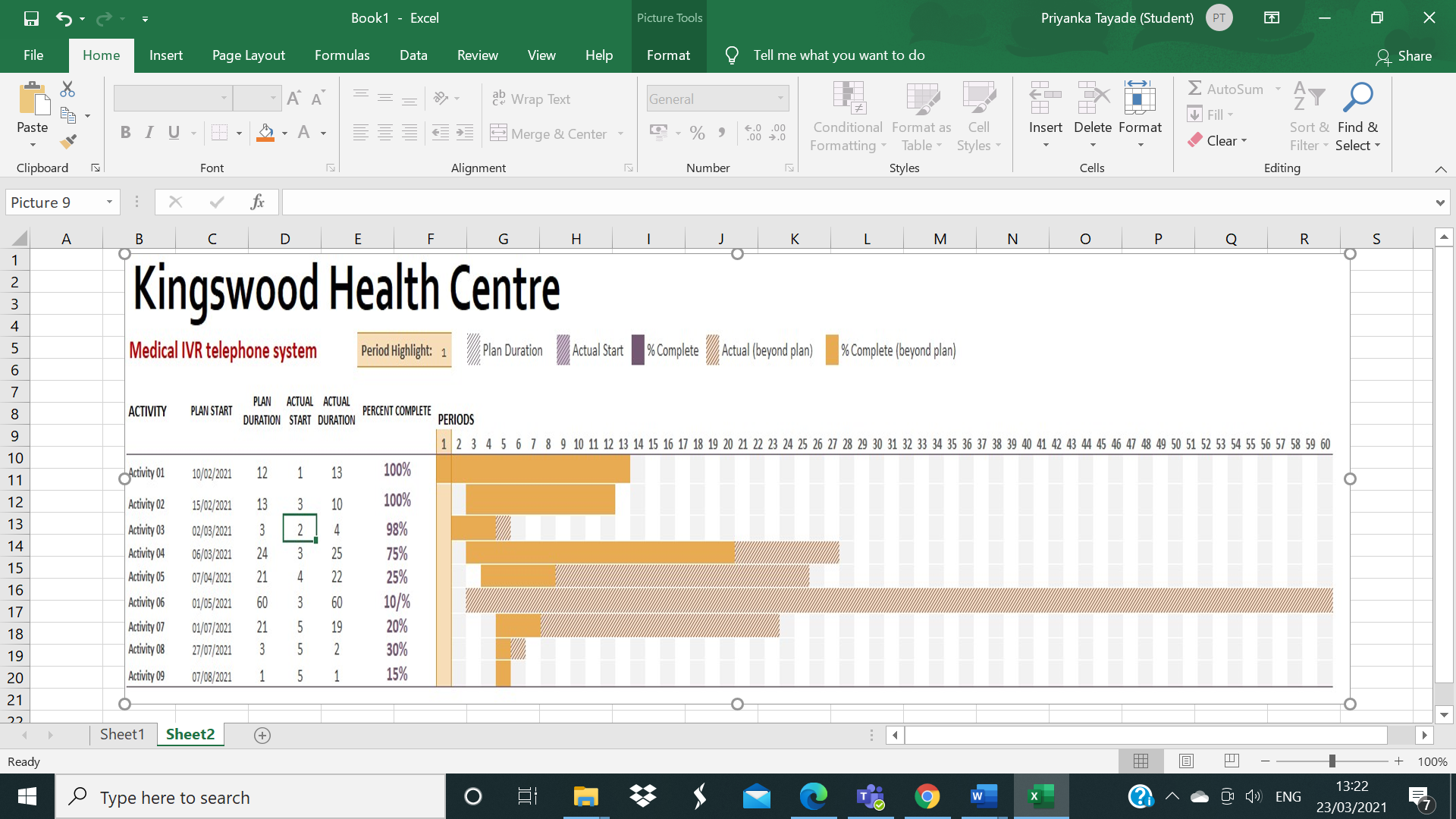Switch to Page Layout view
The width and height of the screenshot is (1456, 819).
1187,761
